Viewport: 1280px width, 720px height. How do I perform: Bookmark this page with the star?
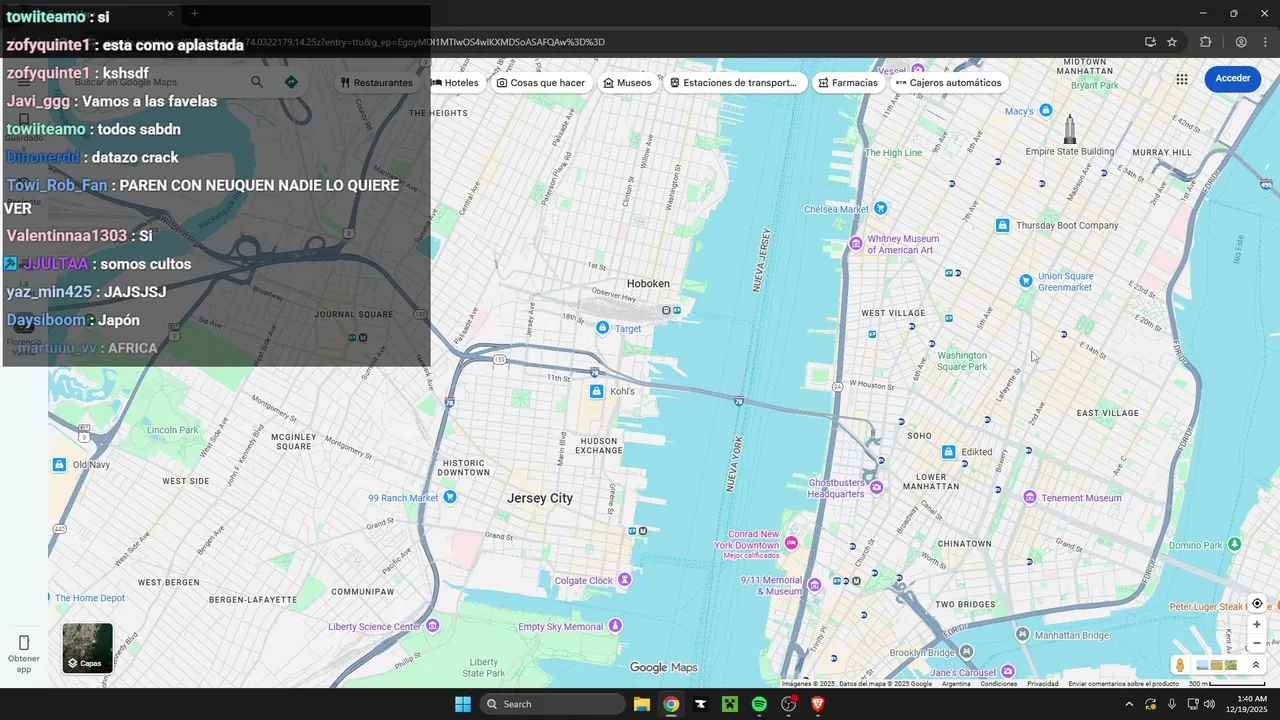pos(1172,42)
